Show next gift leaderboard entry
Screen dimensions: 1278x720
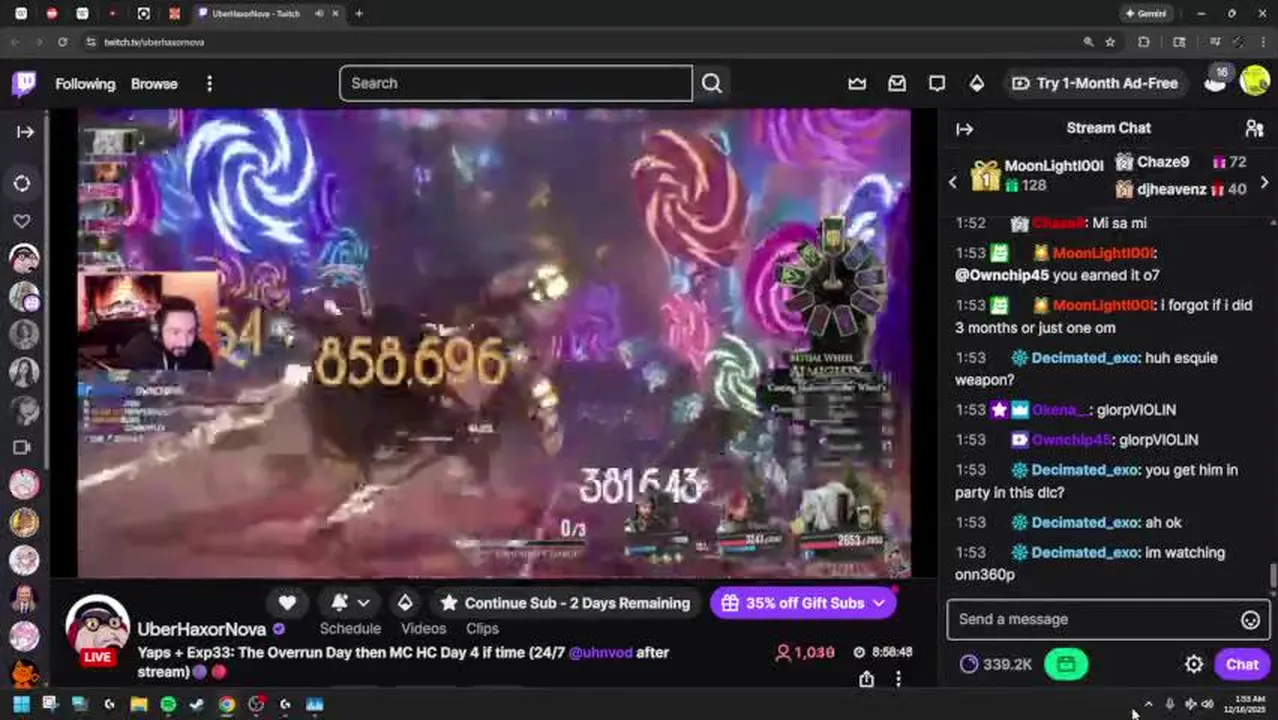pos(1264,182)
